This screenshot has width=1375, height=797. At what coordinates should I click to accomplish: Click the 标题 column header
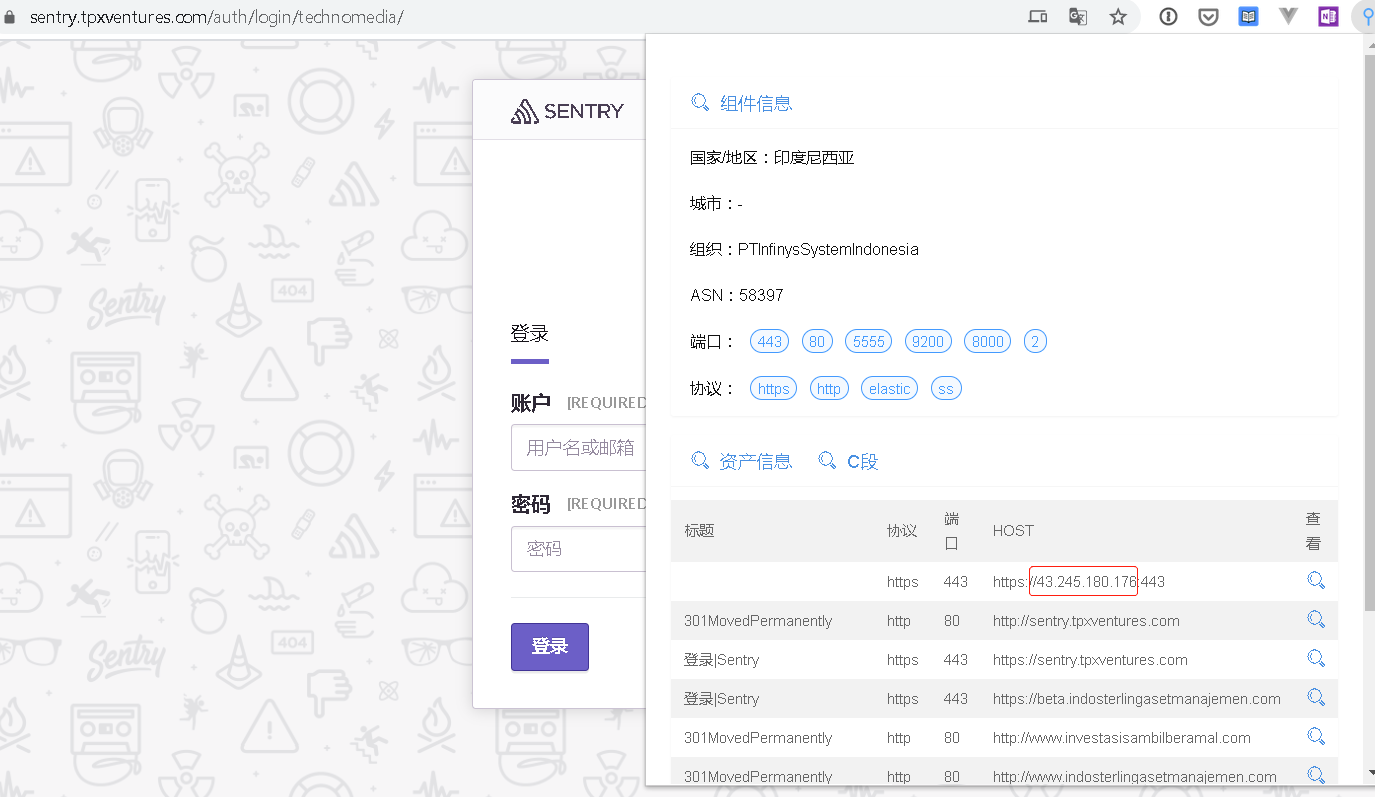point(699,531)
